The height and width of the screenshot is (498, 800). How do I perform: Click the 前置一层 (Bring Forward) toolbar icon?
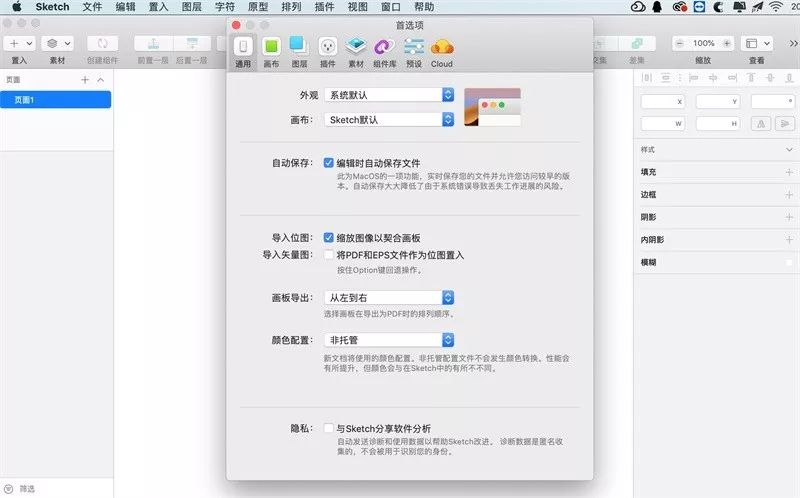154,43
